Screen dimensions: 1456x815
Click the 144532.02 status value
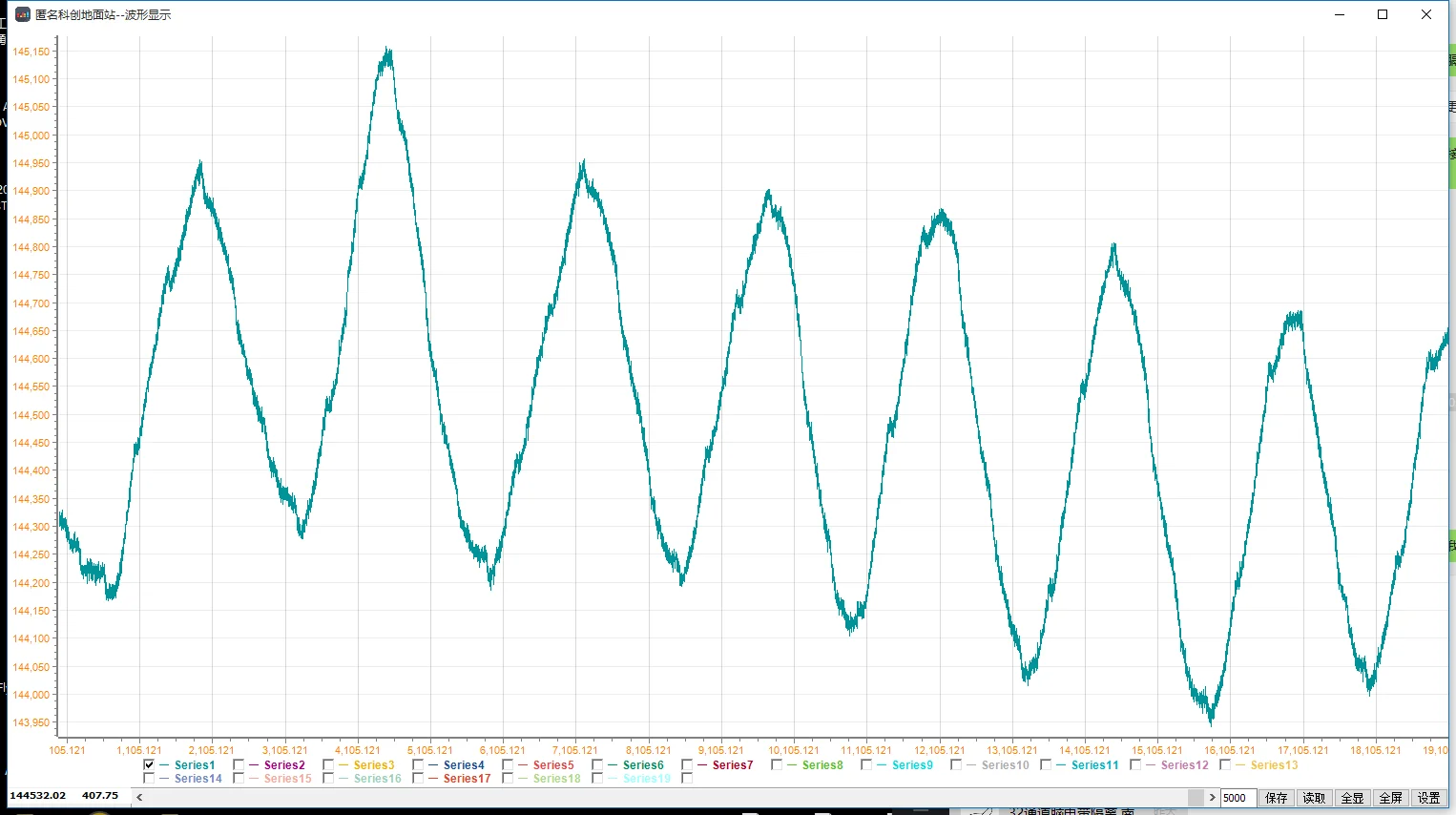click(x=38, y=795)
